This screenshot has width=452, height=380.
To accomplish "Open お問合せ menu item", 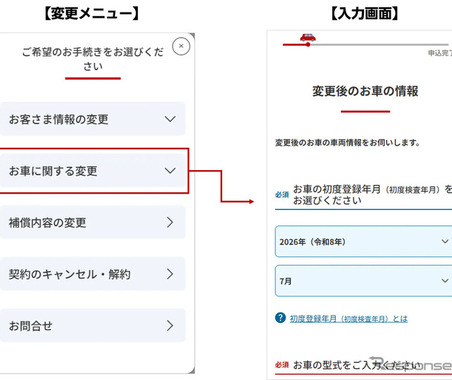I will point(92,326).
